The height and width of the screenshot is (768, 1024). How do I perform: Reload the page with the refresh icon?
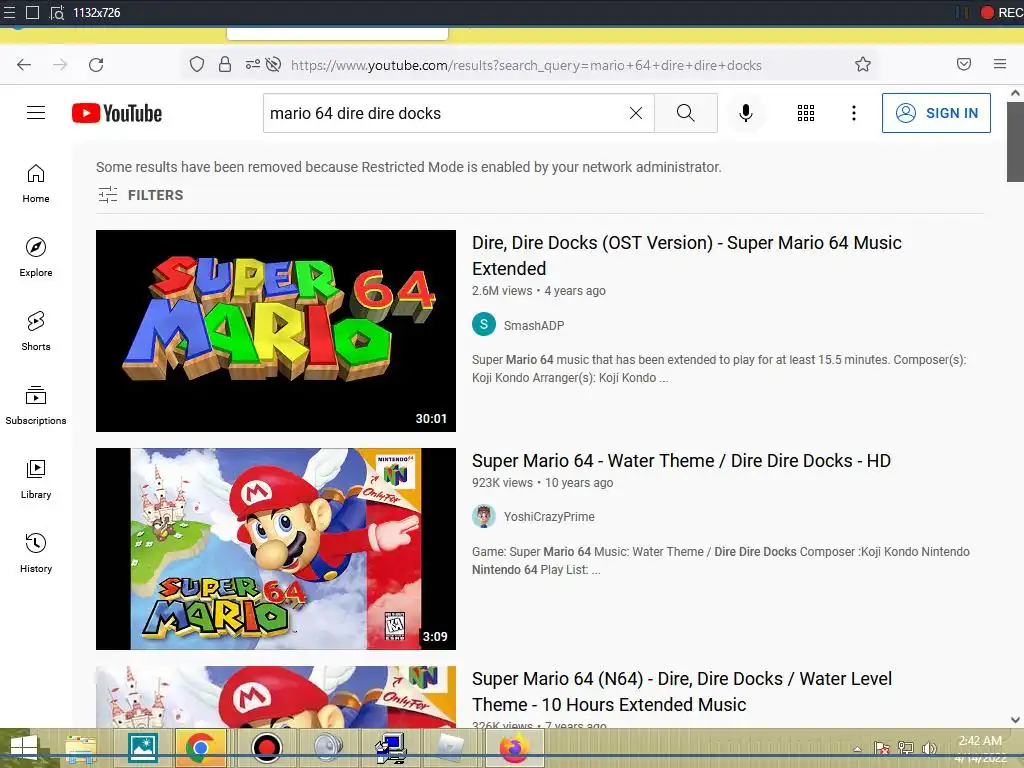pos(96,65)
